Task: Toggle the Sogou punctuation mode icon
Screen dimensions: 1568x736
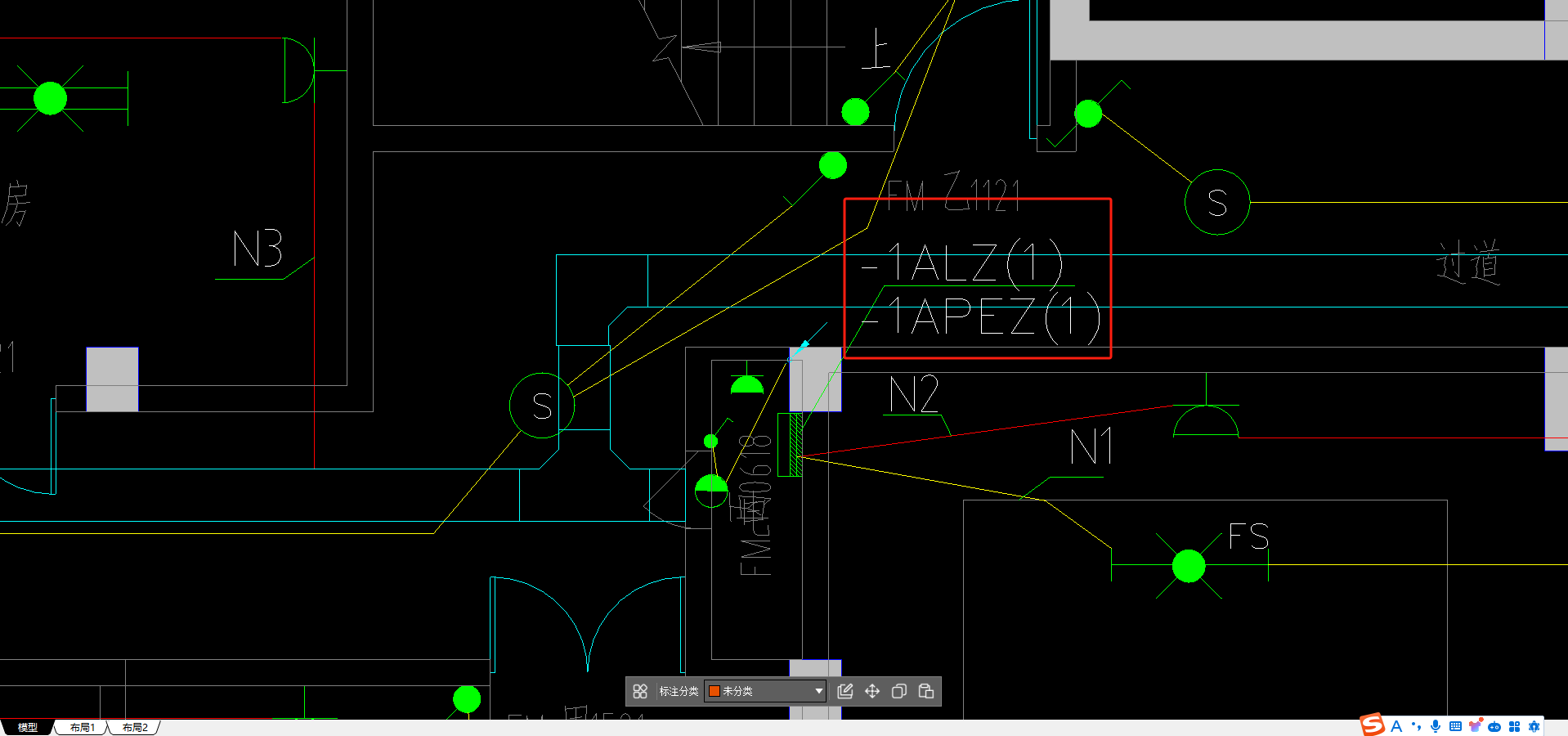Action: pyautogui.click(x=1416, y=726)
